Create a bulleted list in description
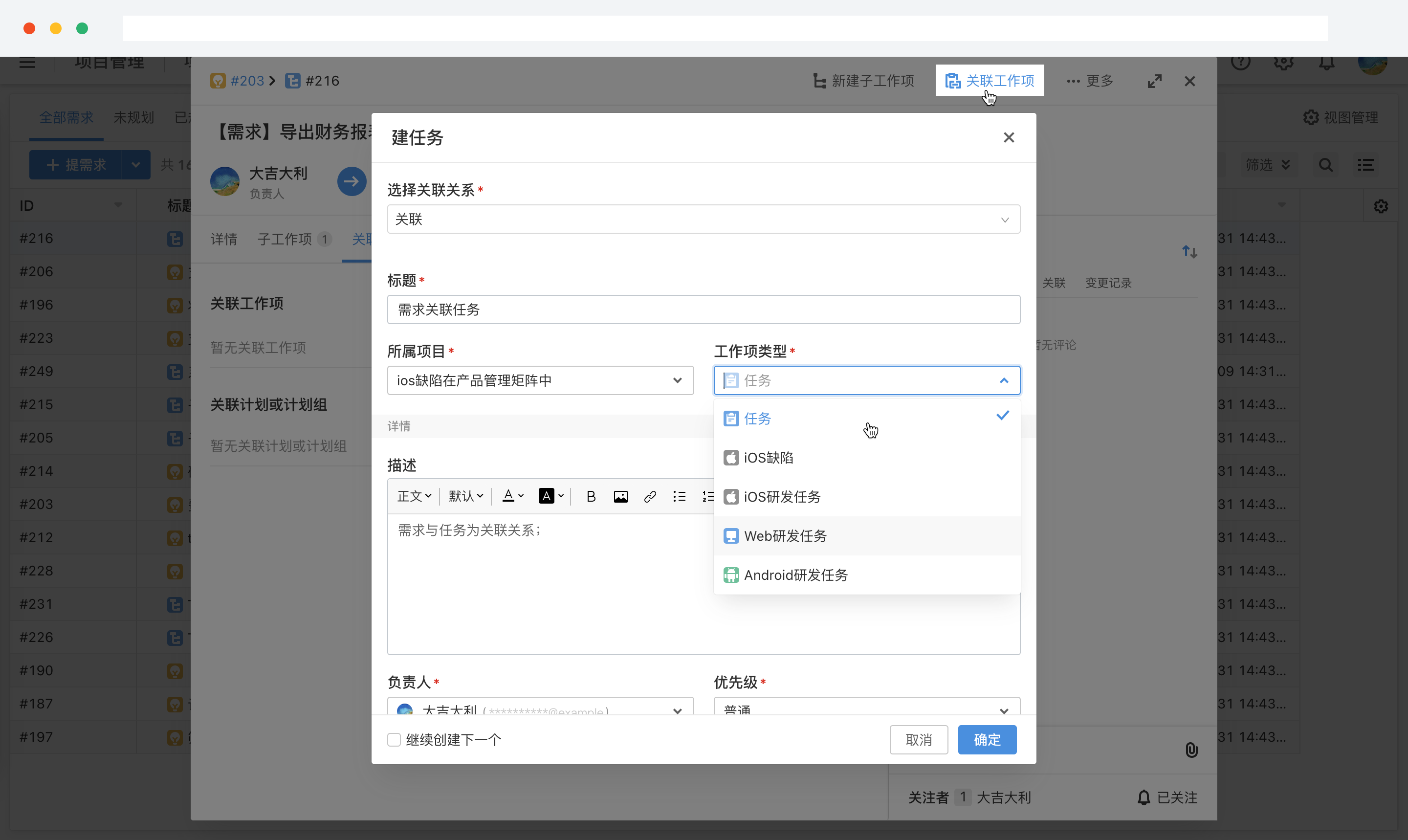 click(679, 496)
